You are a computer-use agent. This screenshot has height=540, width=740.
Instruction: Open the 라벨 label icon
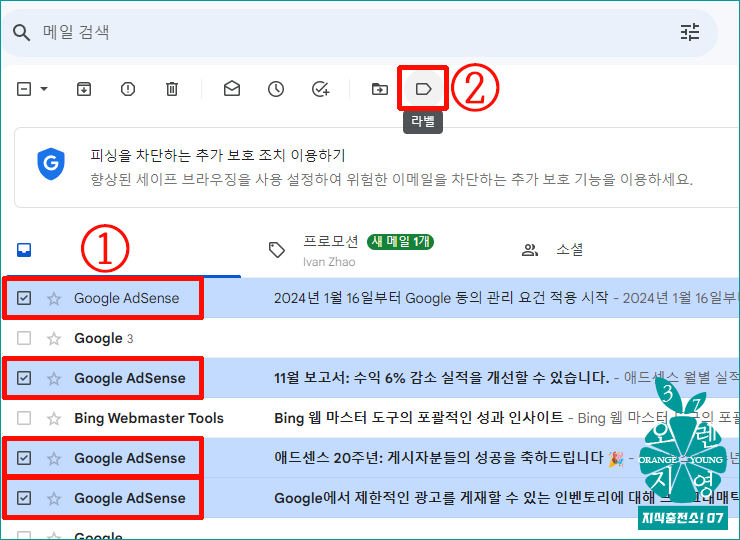click(x=423, y=89)
